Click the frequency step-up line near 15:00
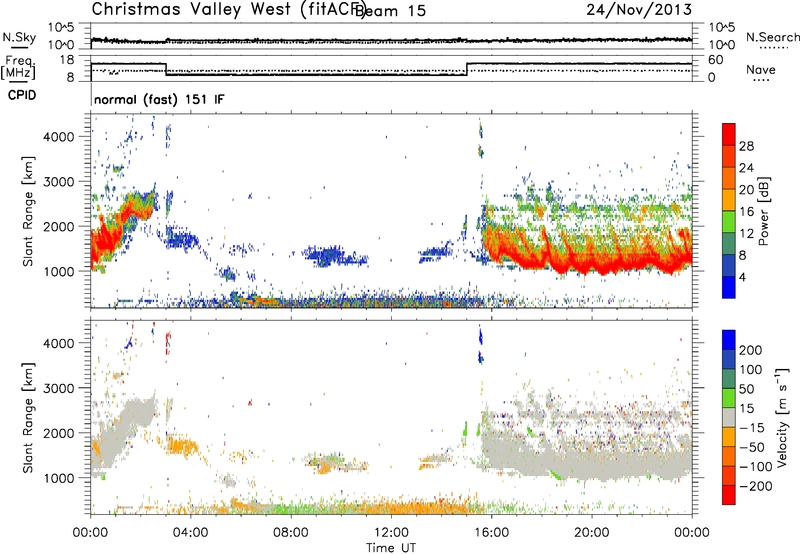The height and width of the screenshot is (554, 800). click(467, 69)
